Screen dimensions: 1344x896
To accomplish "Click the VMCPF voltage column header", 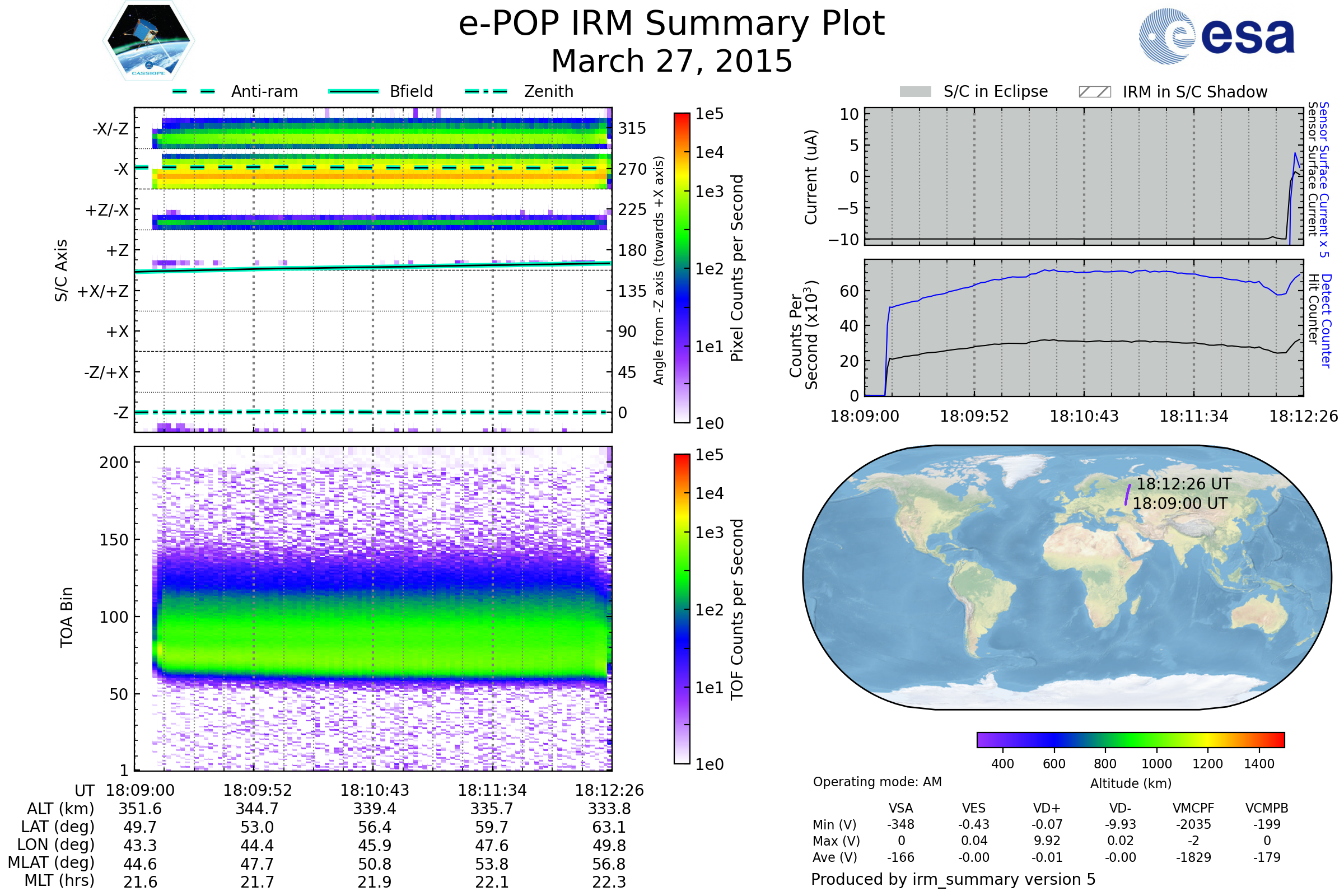I will pyautogui.click(x=1193, y=808).
